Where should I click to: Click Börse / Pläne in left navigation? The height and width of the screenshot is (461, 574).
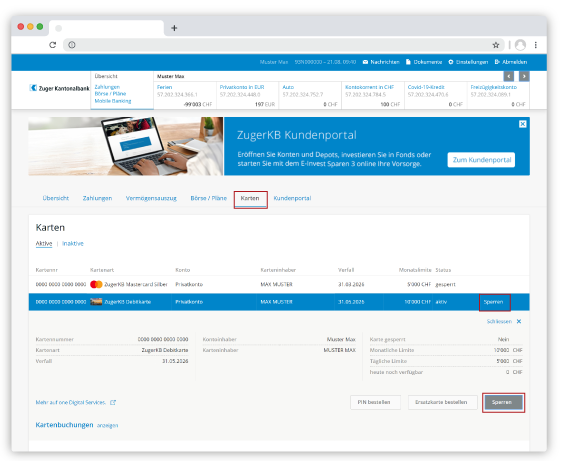[x=110, y=94]
